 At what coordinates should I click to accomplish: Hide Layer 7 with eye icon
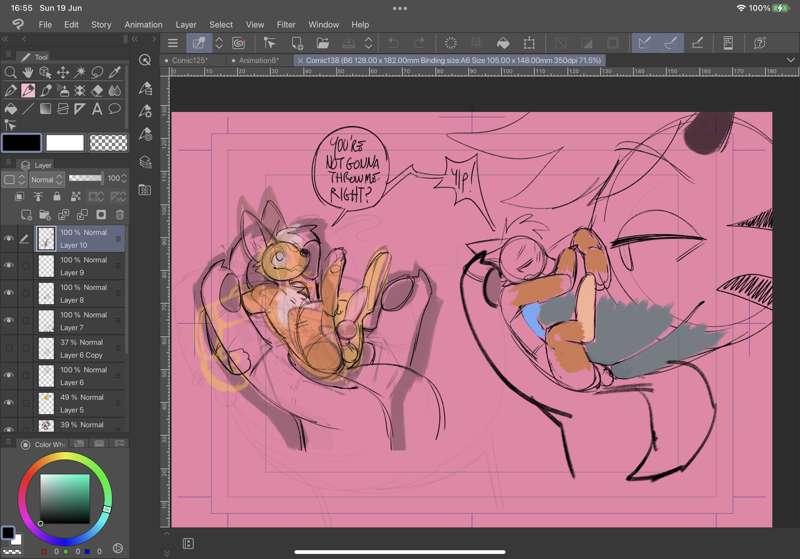coord(9,320)
